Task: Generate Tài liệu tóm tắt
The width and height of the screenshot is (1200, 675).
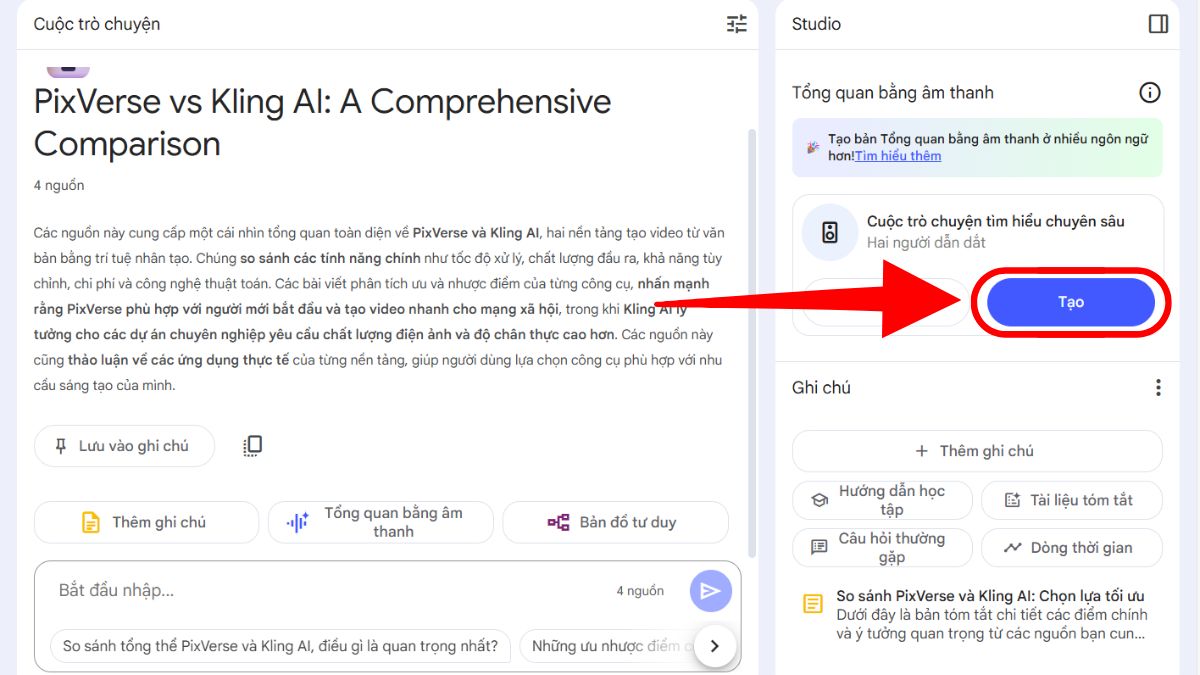Action: tap(1072, 500)
